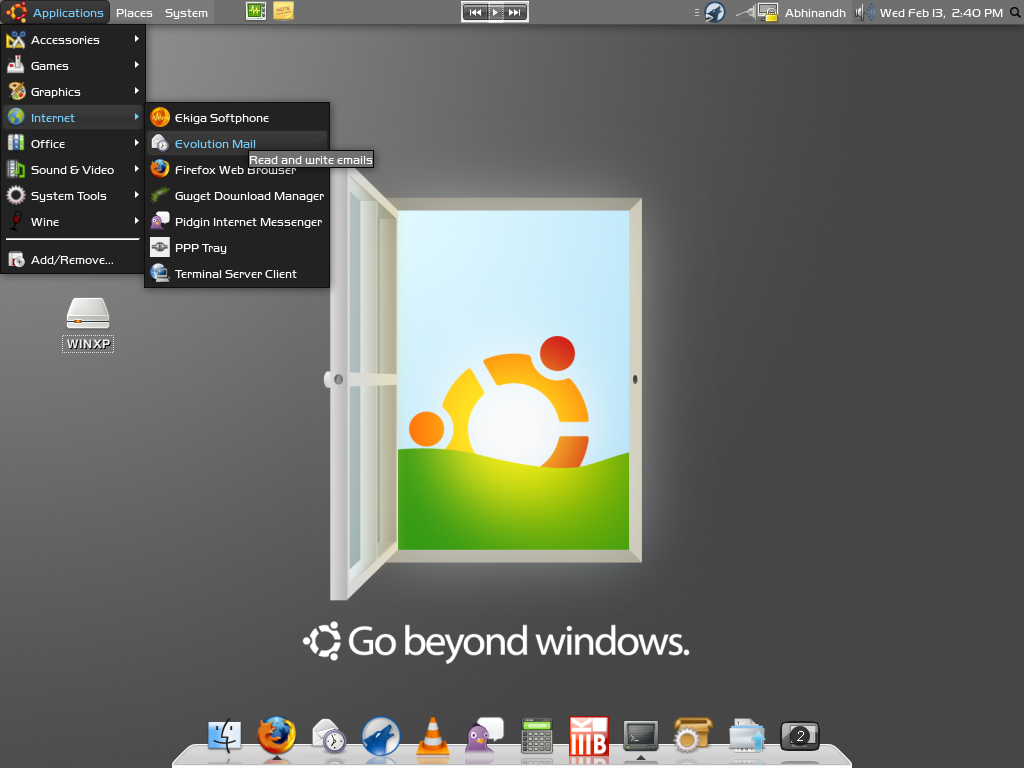Click the red K3b icon in the dock

pos(588,737)
